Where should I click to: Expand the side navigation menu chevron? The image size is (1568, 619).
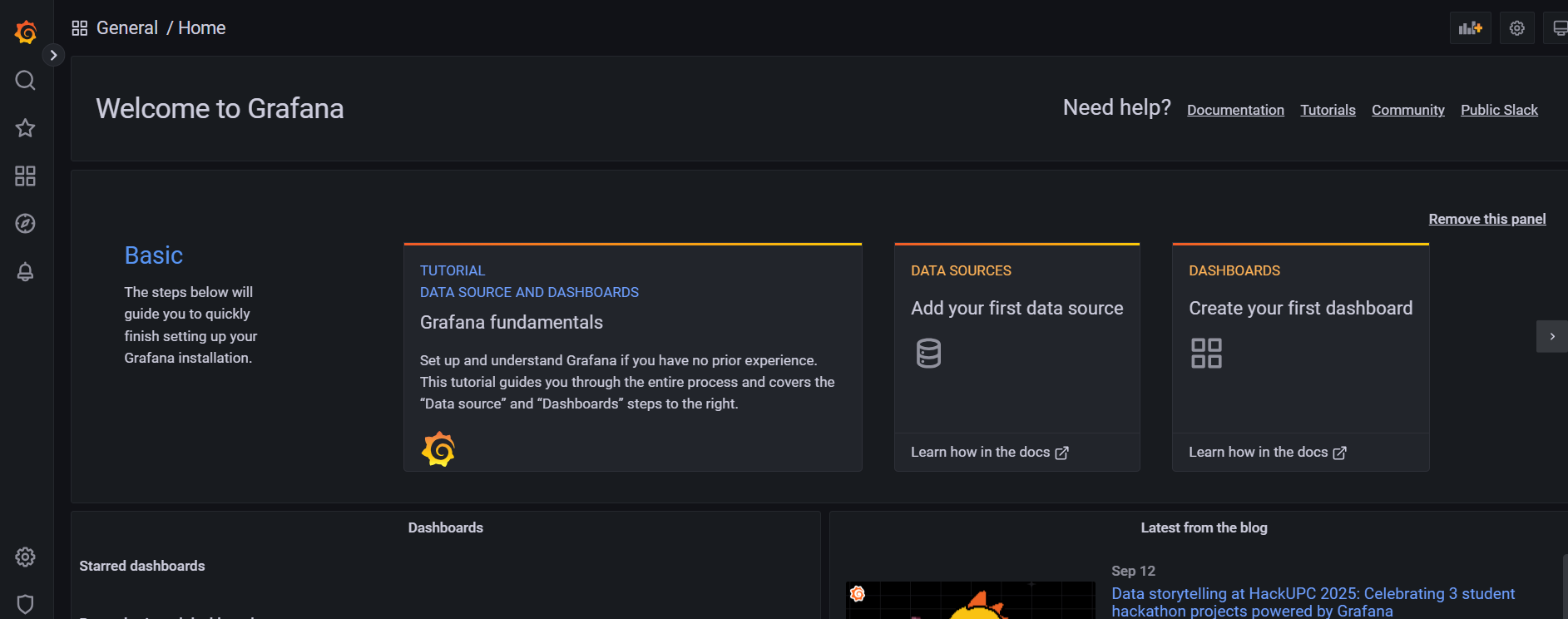[53, 55]
